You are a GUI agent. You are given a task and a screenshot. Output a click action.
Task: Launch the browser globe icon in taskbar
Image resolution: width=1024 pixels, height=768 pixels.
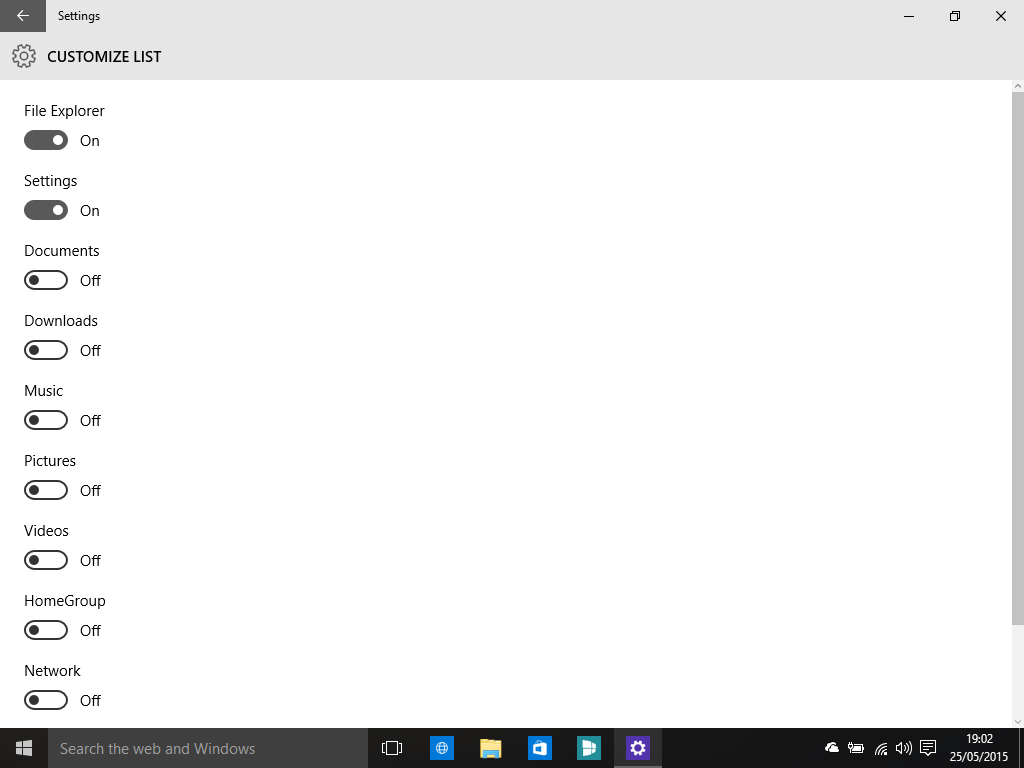point(441,748)
